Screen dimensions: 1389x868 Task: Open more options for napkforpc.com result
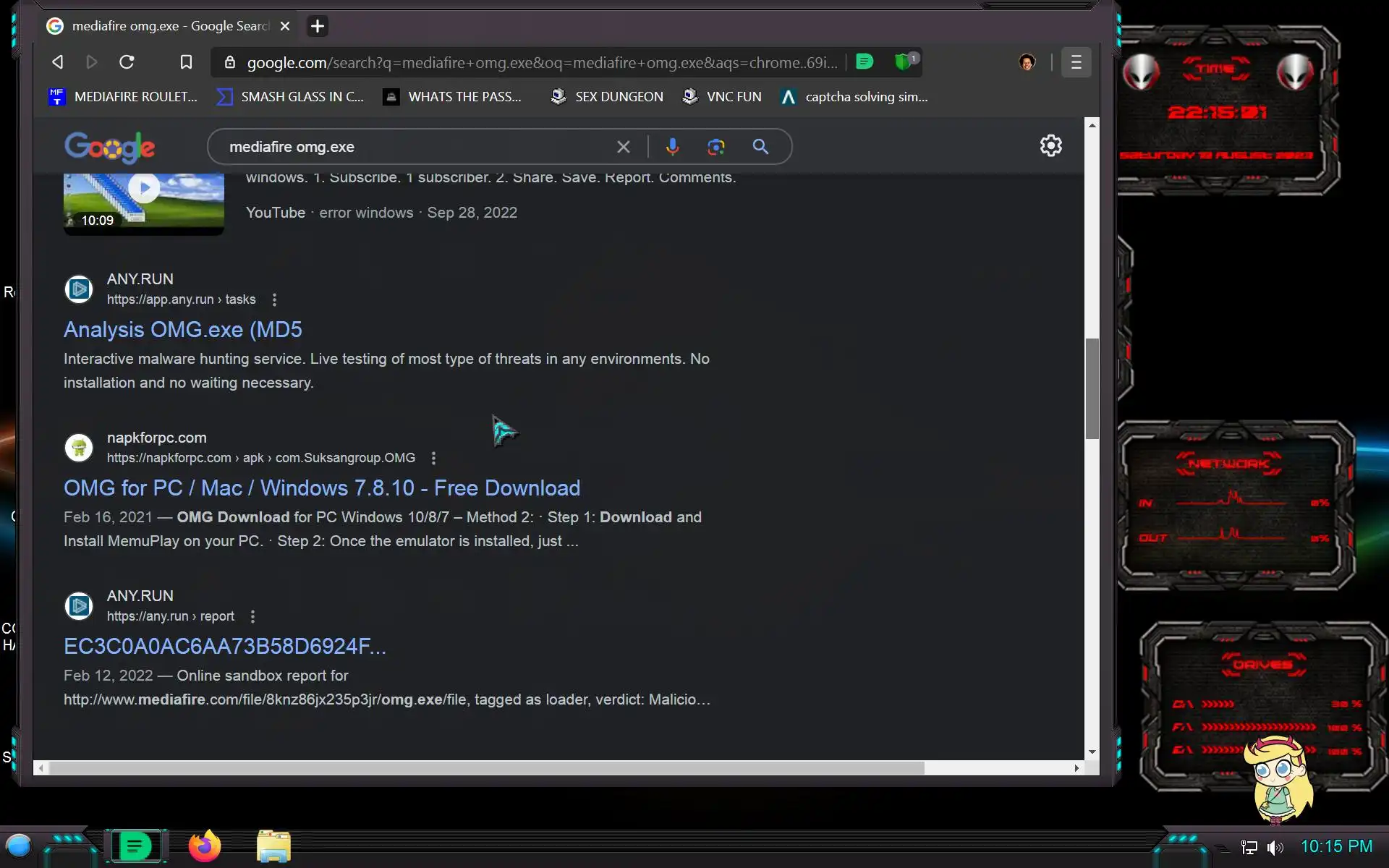pyautogui.click(x=433, y=458)
